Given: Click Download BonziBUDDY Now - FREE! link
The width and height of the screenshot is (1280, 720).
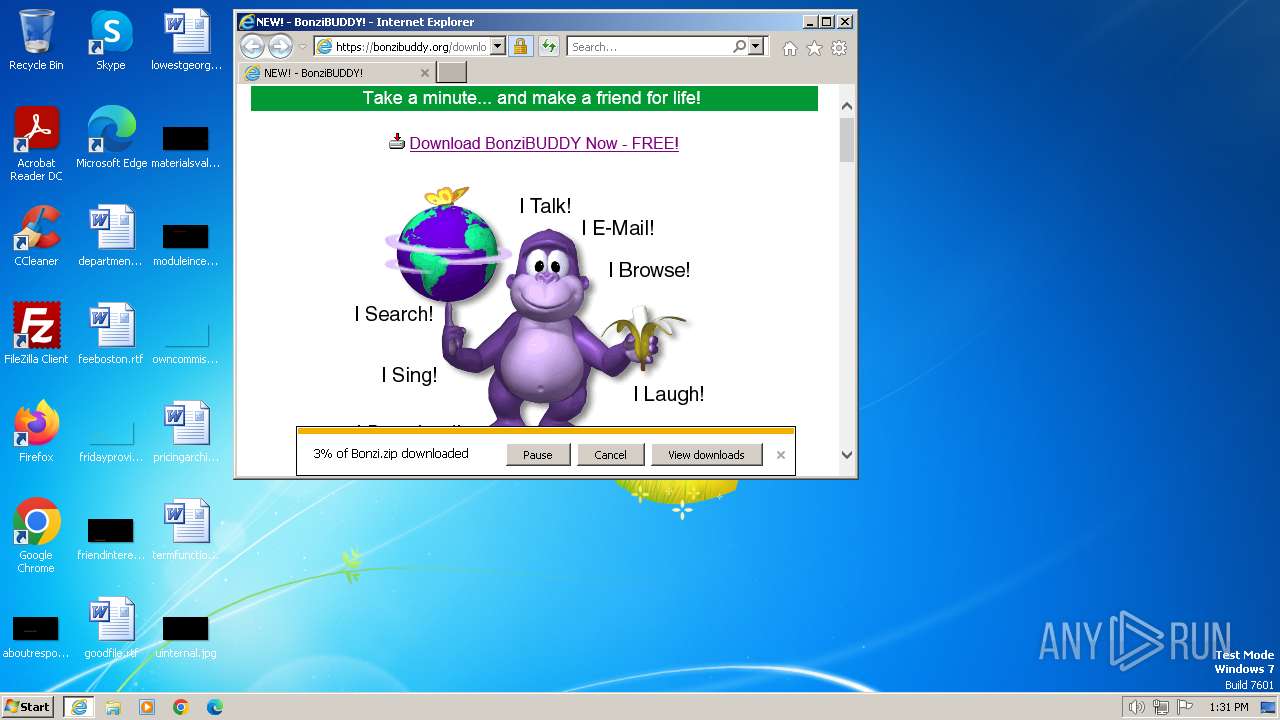Looking at the screenshot, I should tap(544, 143).
